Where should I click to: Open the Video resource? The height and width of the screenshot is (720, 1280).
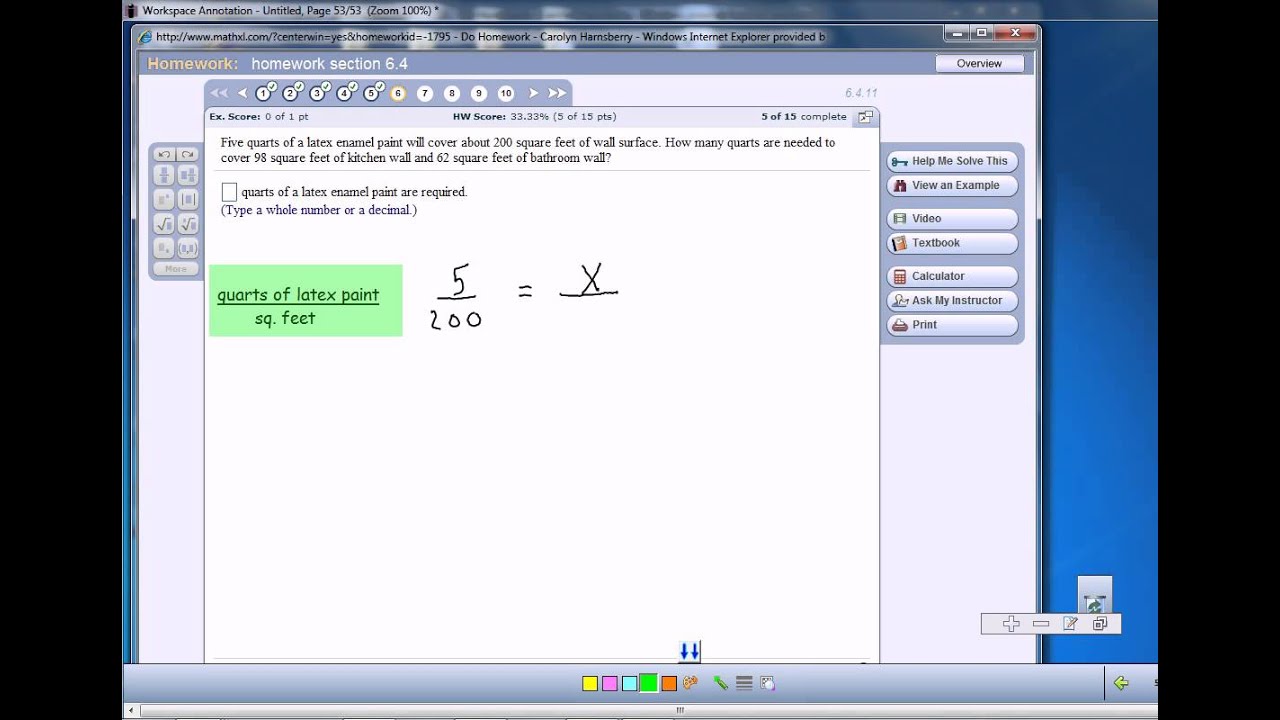[952, 218]
